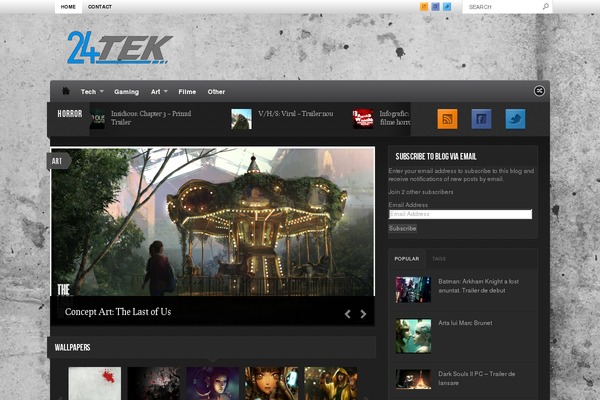Click the Infografic ticker thumbnail

coord(363,119)
